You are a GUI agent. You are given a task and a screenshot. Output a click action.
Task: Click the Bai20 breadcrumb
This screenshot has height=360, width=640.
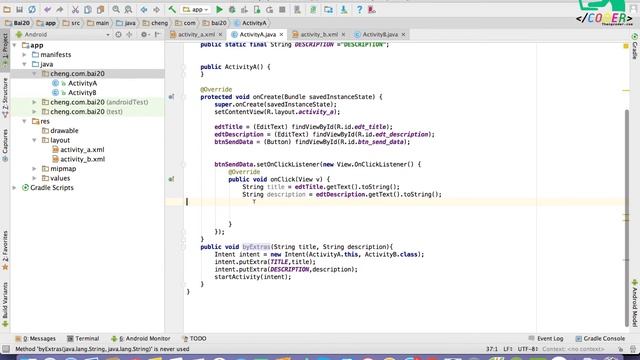pyautogui.click(x=18, y=23)
